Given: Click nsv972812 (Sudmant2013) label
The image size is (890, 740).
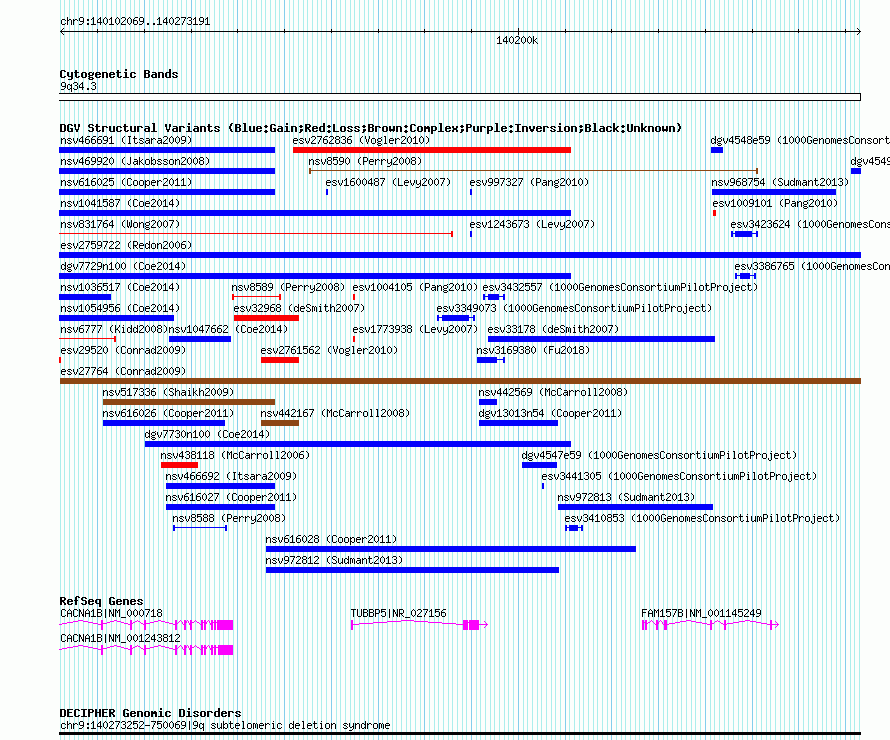Looking at the screenshot, I should 334,560.
